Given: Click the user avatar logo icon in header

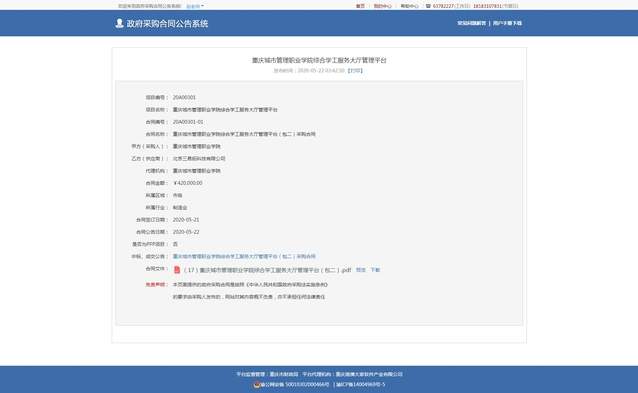Looking at the screenshot, I should point(119,23).
